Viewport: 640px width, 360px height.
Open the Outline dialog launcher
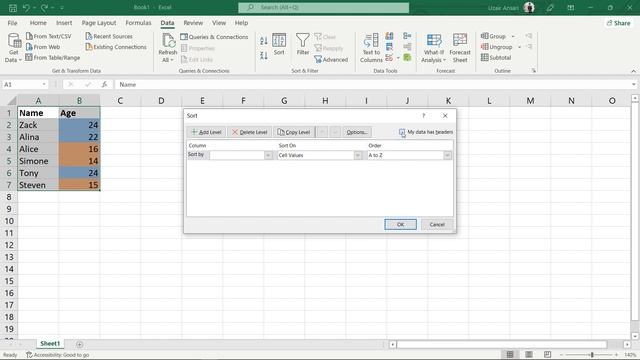coord(533,71)
